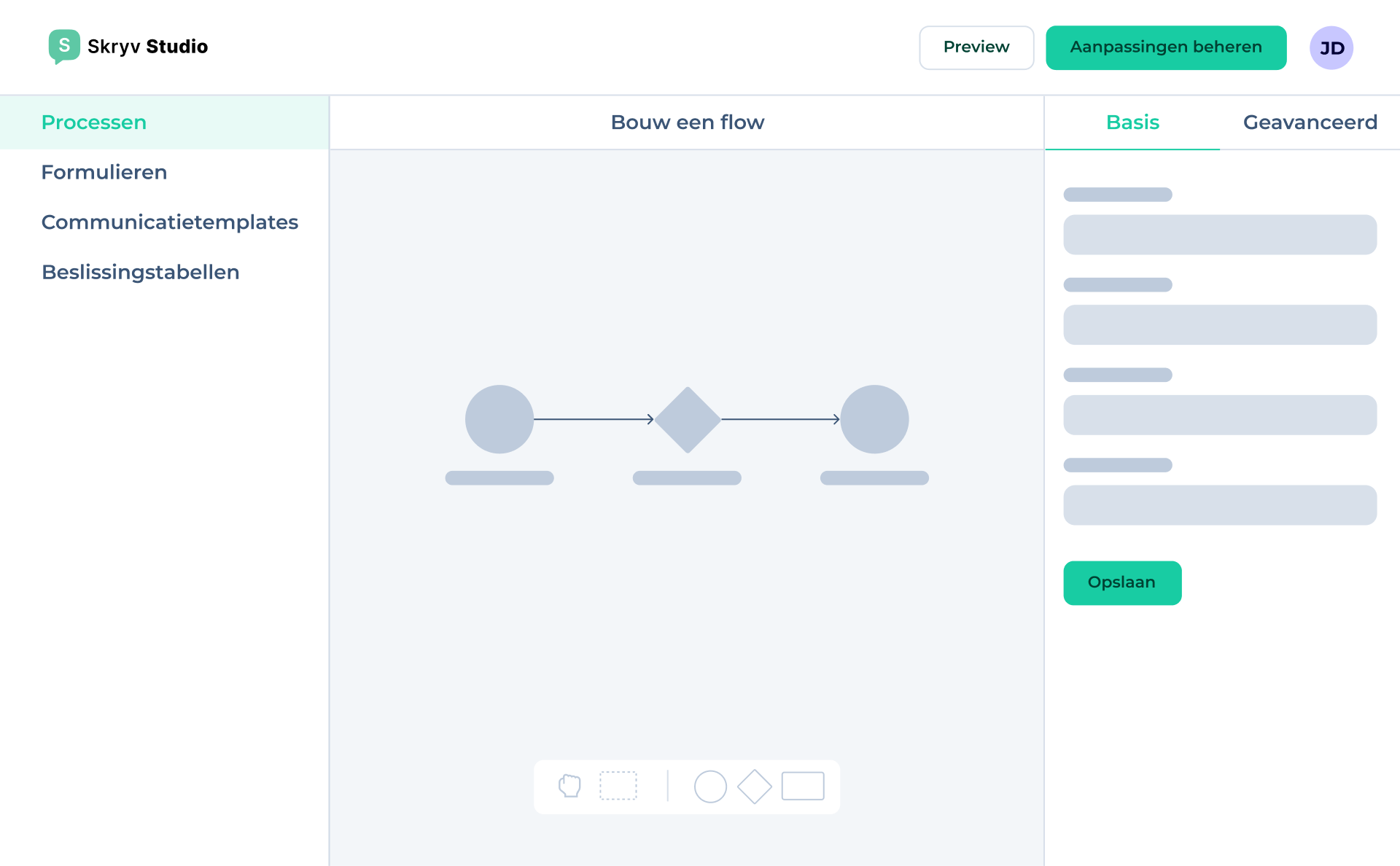Viewport: 1400px width, 866px height.
Task: Pick the circle shape tool
Action: tap(710, 787)
